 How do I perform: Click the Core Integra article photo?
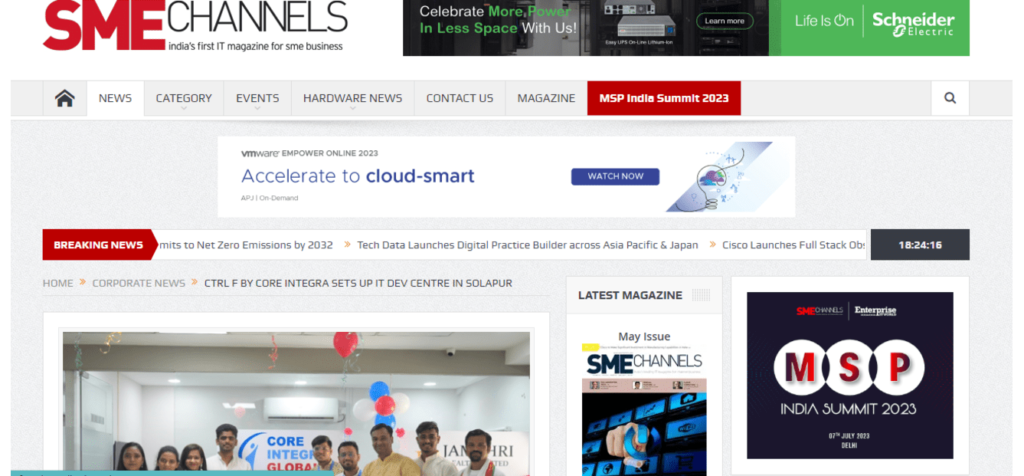click(296, 404)
